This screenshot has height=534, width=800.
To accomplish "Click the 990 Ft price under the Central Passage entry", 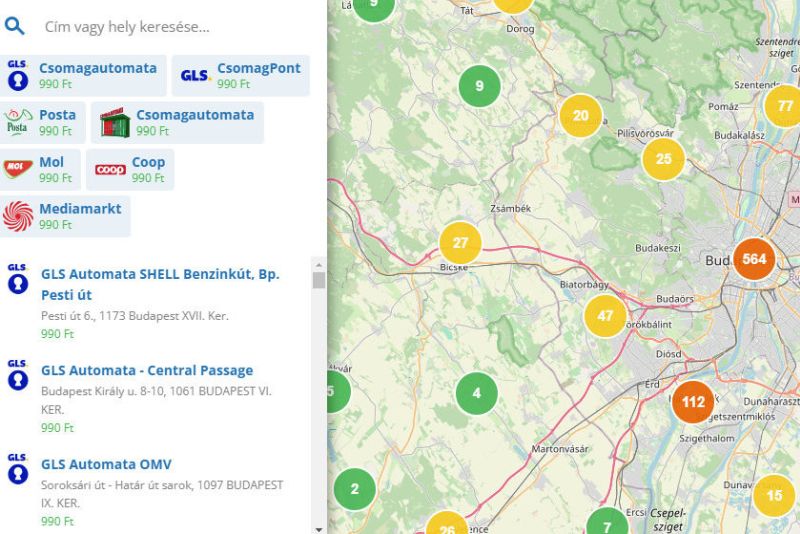I will (58, 427).
